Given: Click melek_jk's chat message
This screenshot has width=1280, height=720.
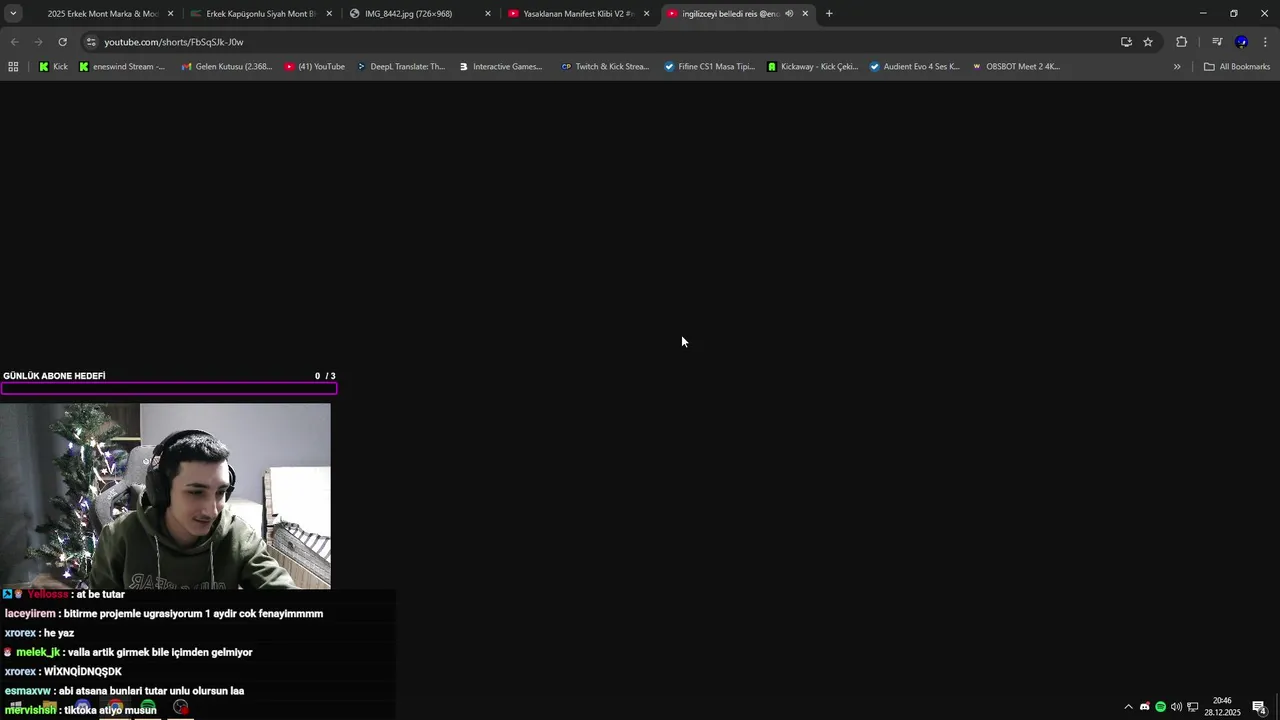Looking at the screenshot, I should (128, 652).
